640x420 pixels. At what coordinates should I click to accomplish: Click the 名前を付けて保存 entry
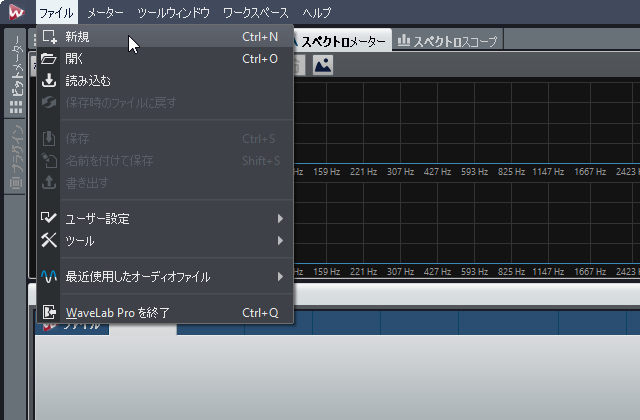[165, 161]
